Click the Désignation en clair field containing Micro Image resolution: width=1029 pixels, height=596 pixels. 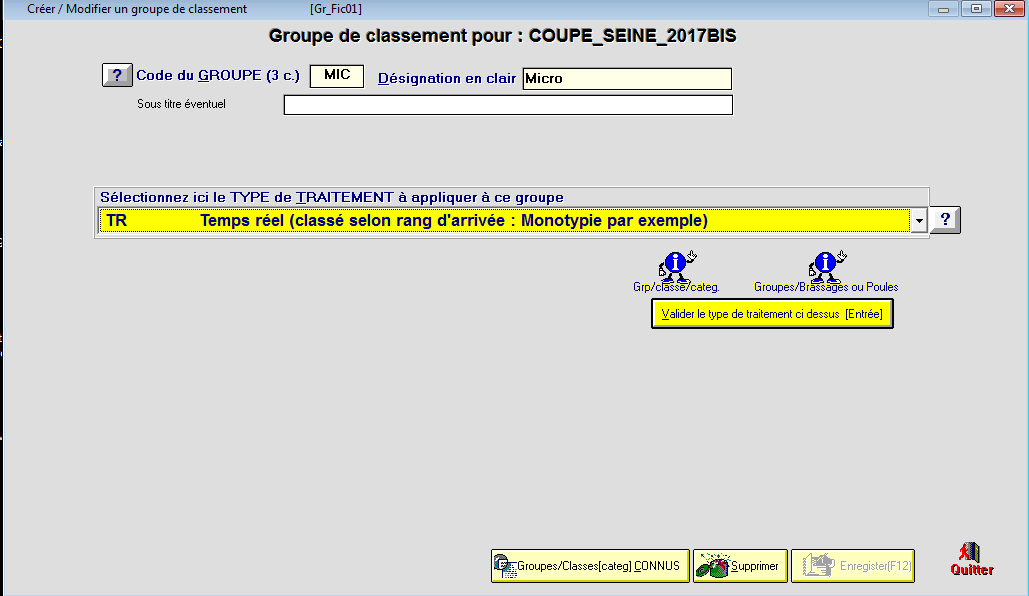point(627,79)
